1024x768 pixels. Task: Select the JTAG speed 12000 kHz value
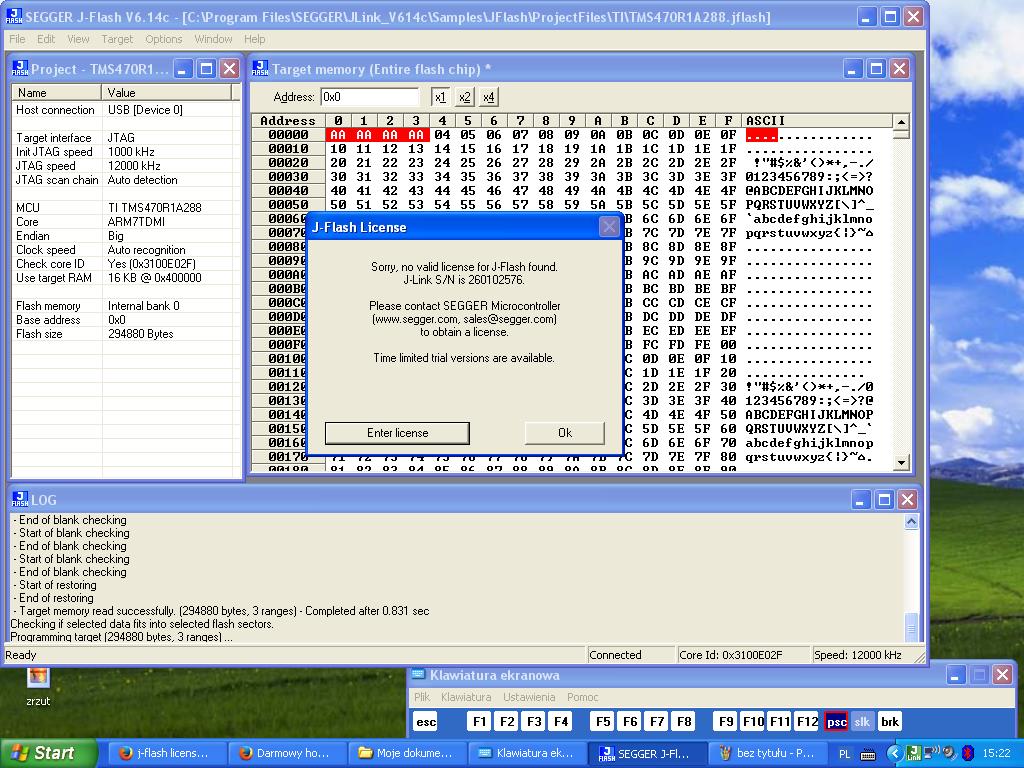tap(134, 166)
